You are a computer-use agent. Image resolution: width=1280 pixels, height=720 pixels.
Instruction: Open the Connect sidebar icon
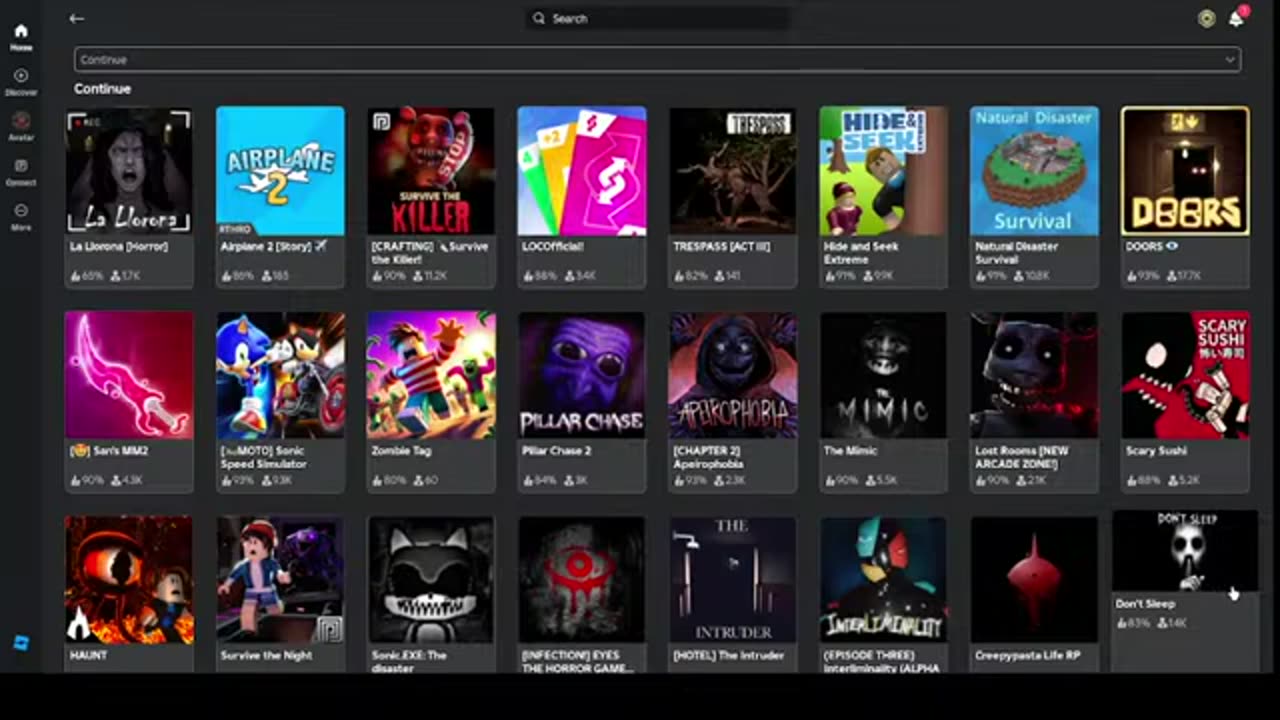point(21,166)
